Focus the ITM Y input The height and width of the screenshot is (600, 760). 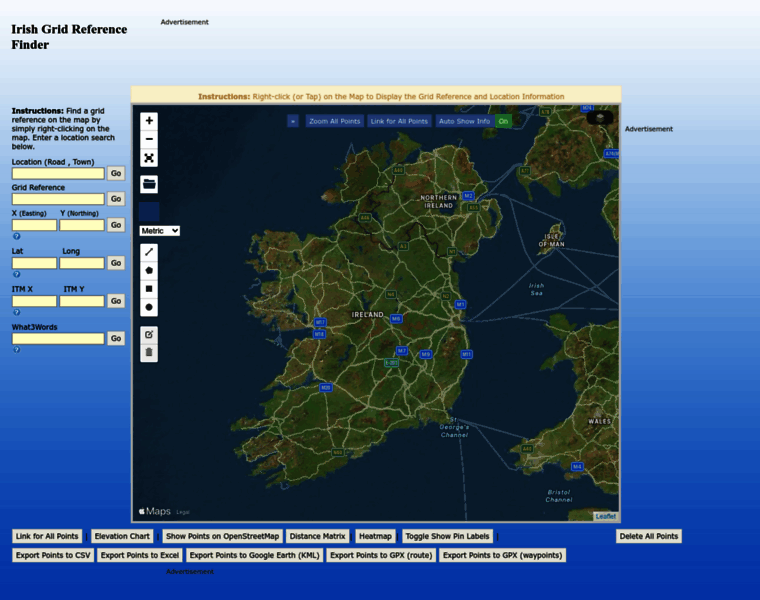pos(82,301)
